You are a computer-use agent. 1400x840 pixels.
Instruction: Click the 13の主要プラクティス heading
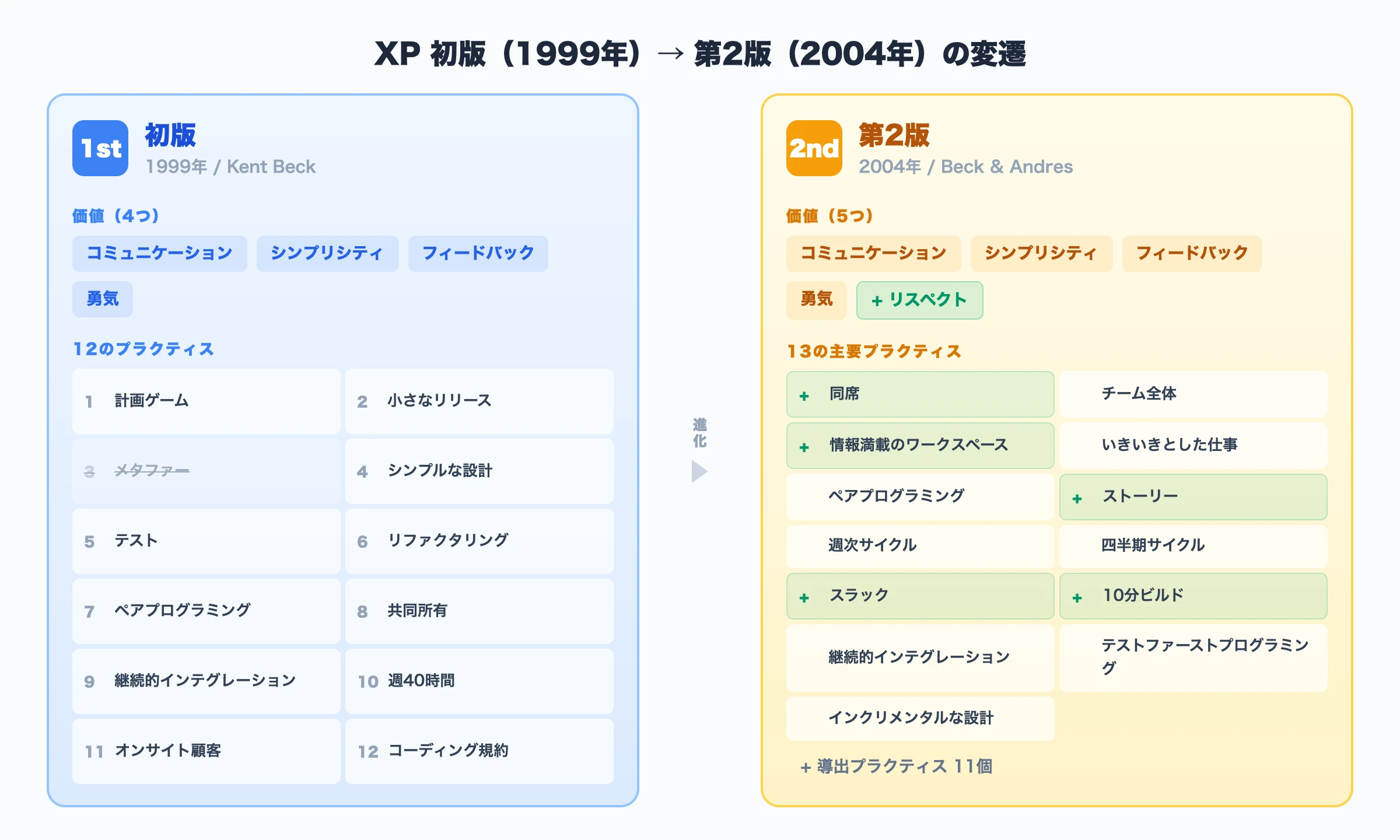[x=874, y=352]
